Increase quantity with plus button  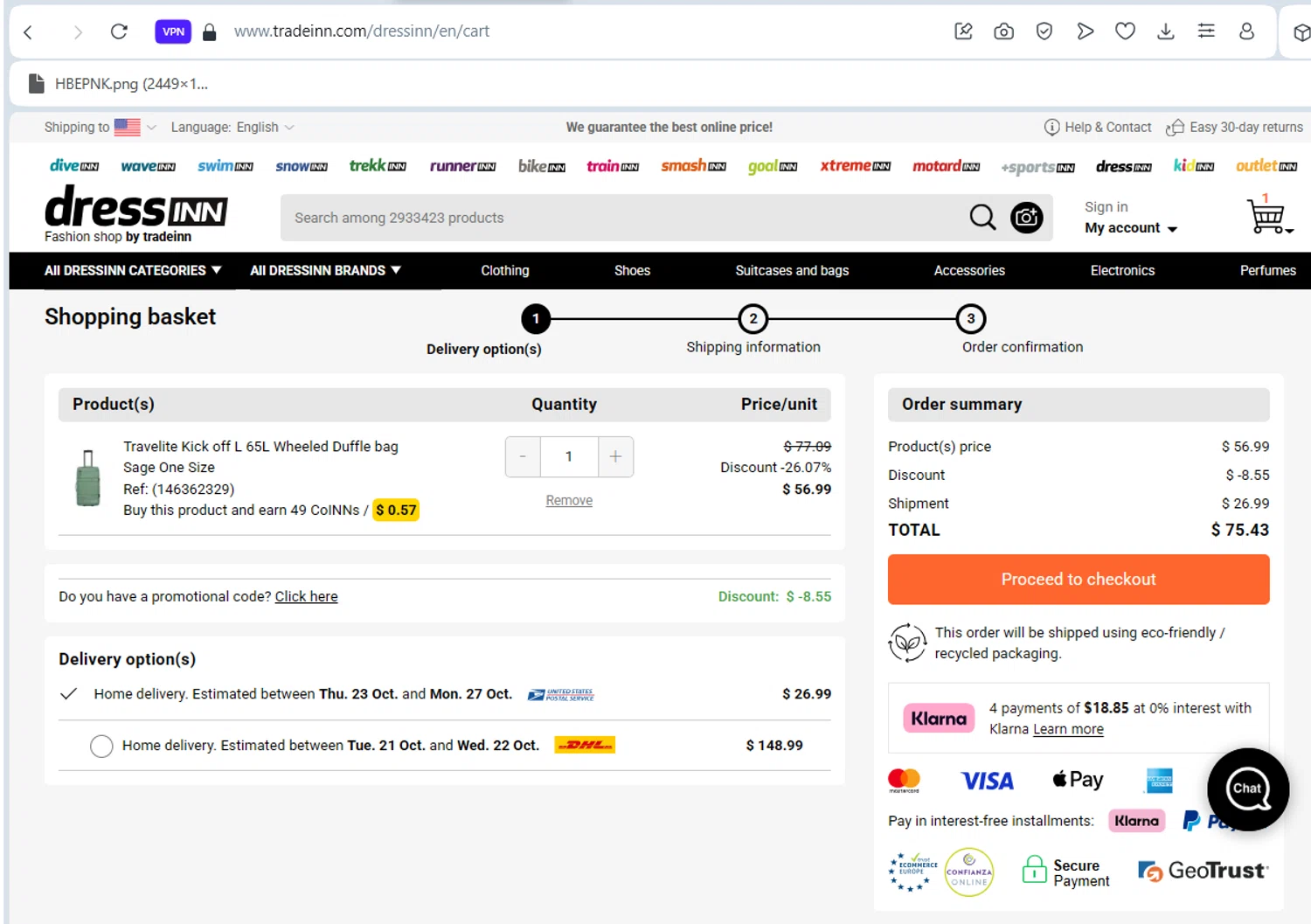coord(615,457)
